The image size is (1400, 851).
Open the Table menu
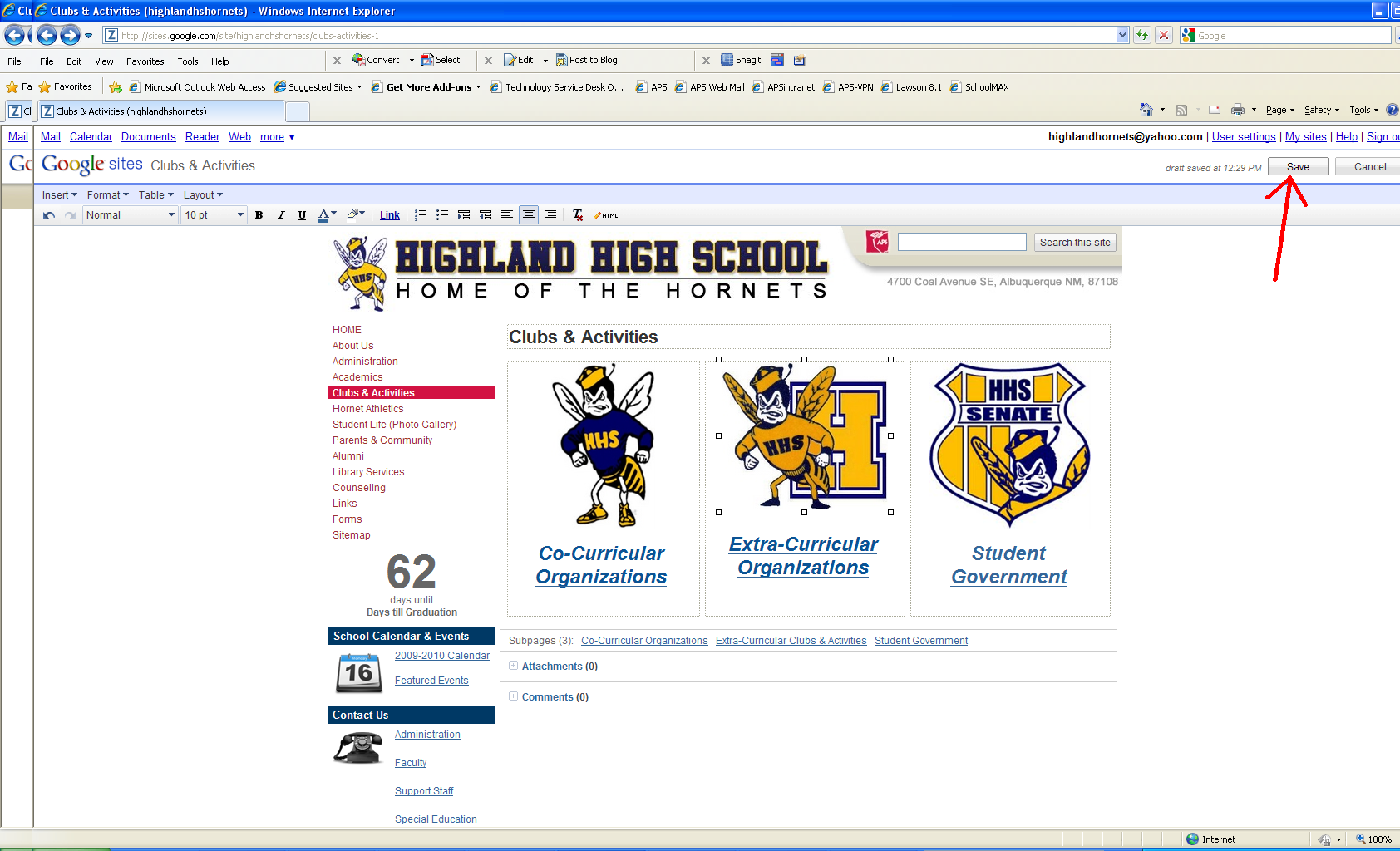[155, 195]
